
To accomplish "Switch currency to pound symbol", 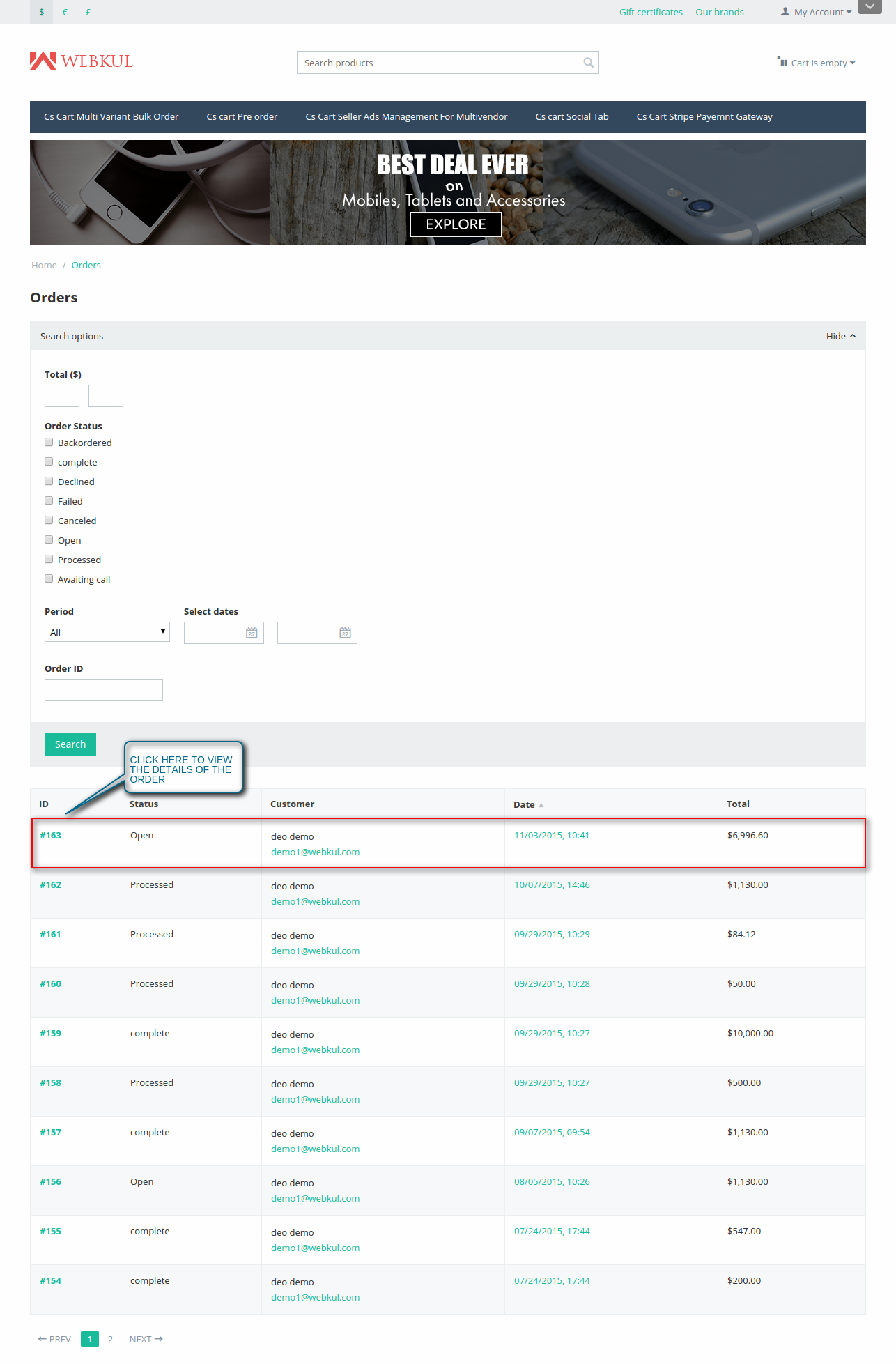I will (x=88, y=12).
